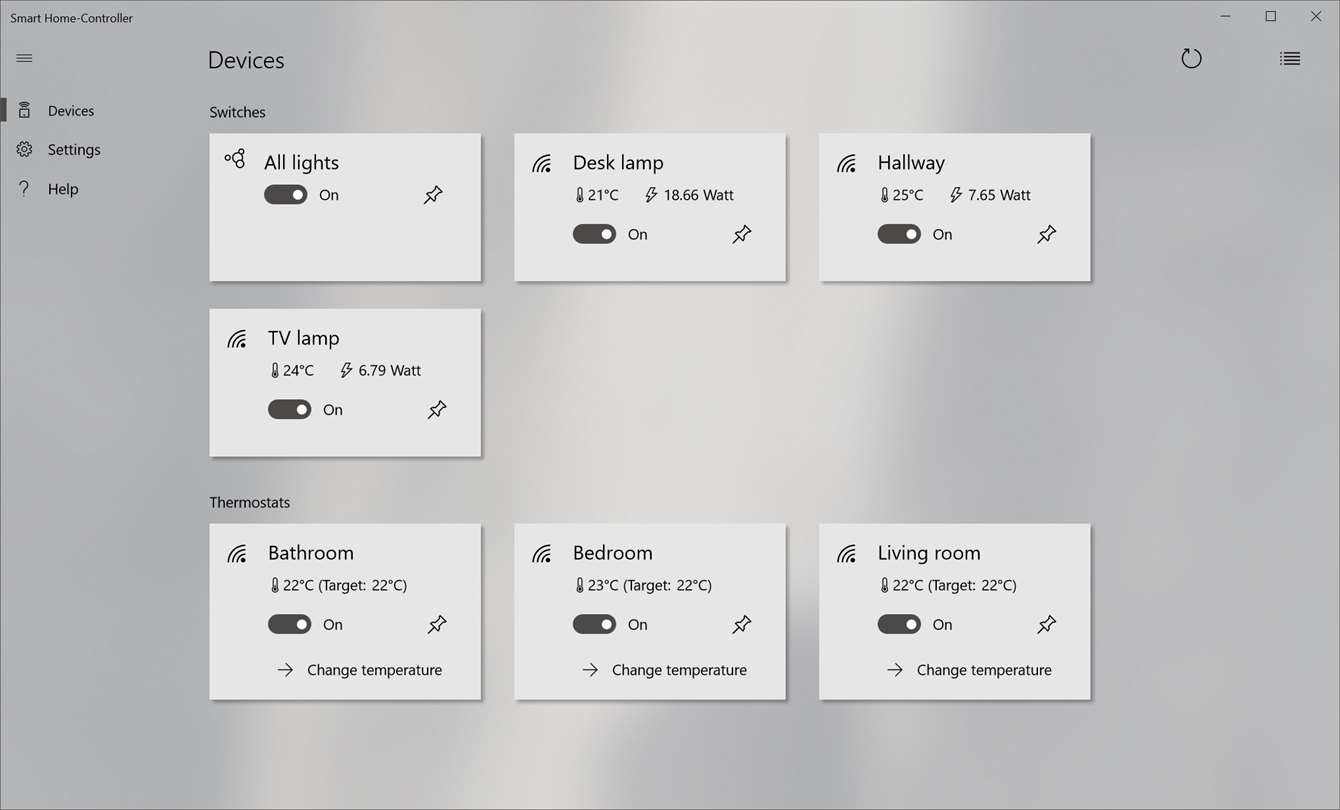Pin the Desk lamp device

pyautogui.click(x=742, y=234)
